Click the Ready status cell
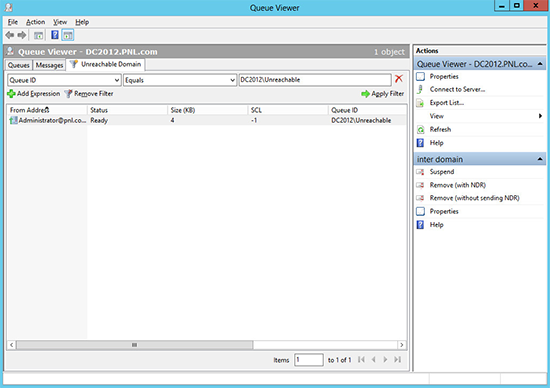 click(99, 120)
